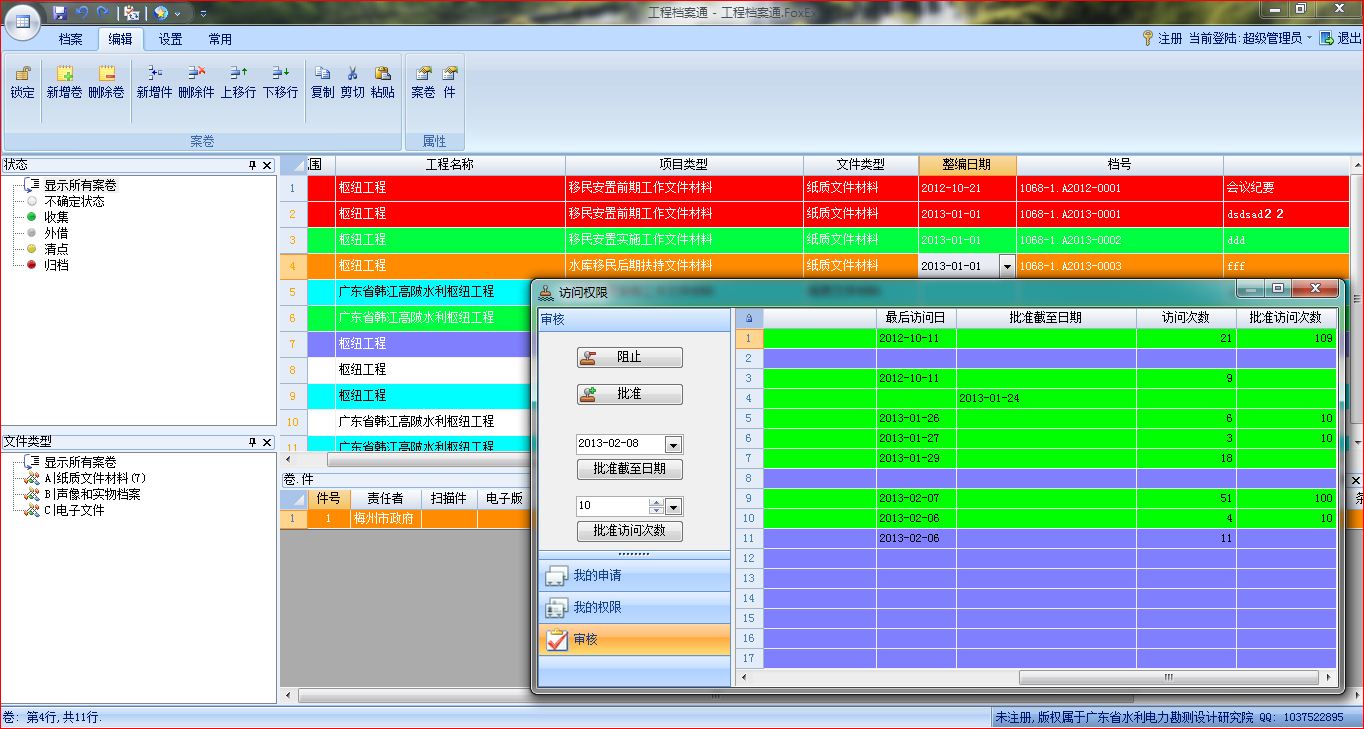Click the 1068-1.A2013-0003 archive number cell
Screen dimensions: 1364x729
click(x=1120, y=266)
